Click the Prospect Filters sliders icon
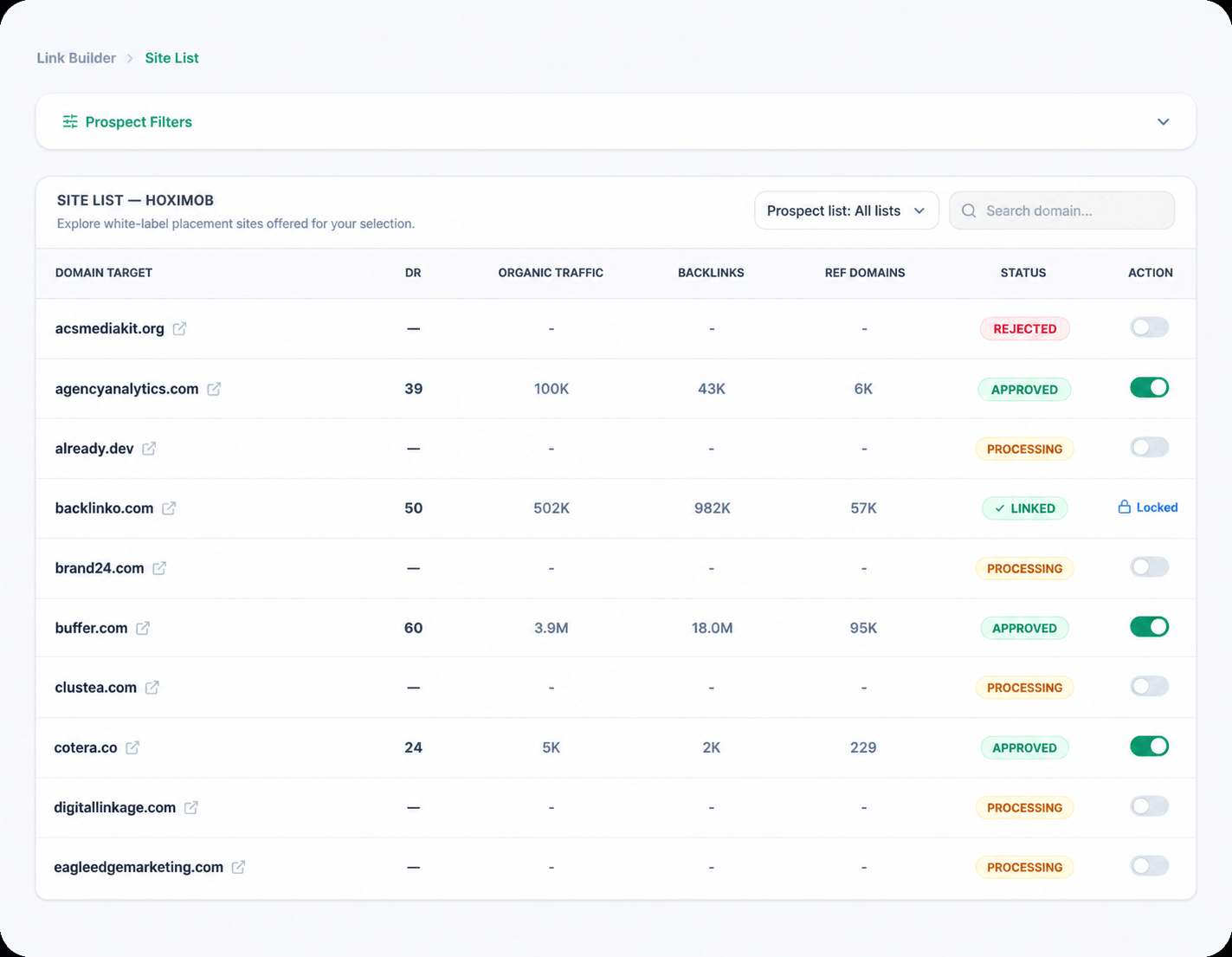Screen dimensions: 1232x957 pyautogui.click(x=70, y=121)
